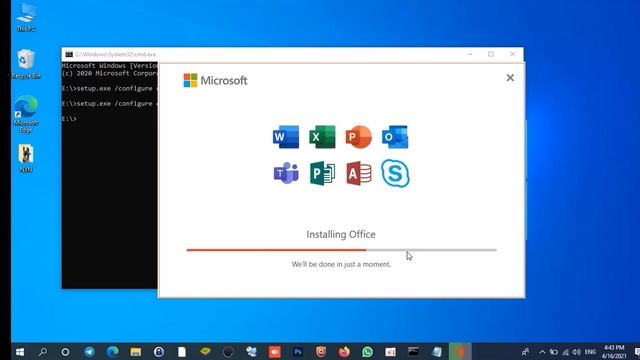
Task: Open network status in the system tray
Action: tap(565, 352)
